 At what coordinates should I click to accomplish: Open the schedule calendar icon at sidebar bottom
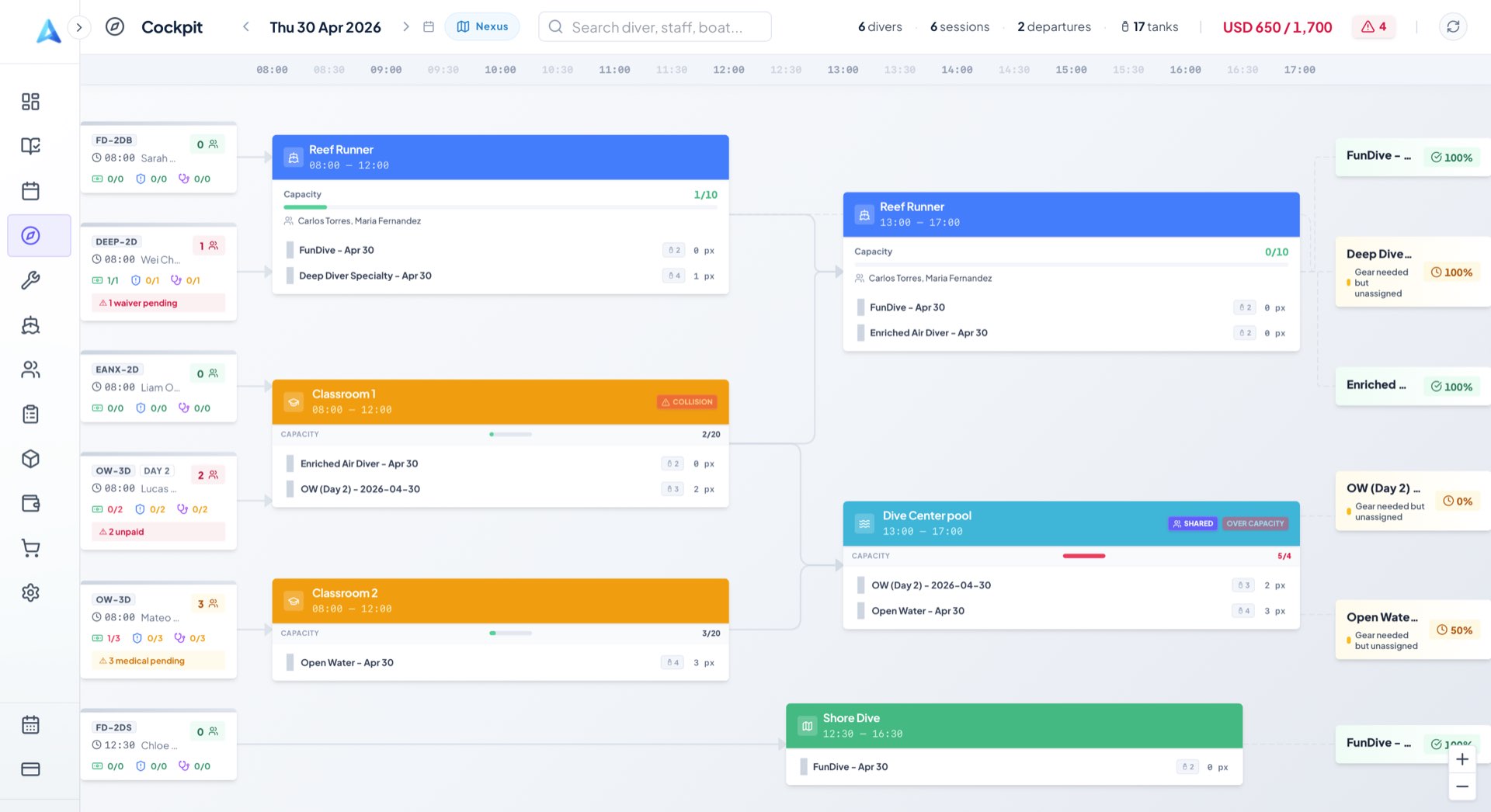(30, 725)
